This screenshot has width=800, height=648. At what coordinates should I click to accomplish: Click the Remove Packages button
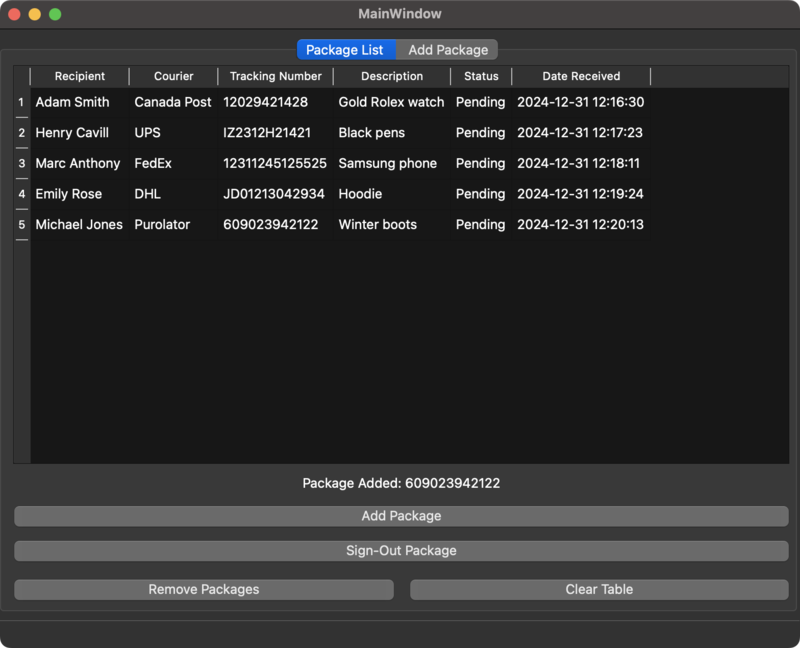[204, 589]
